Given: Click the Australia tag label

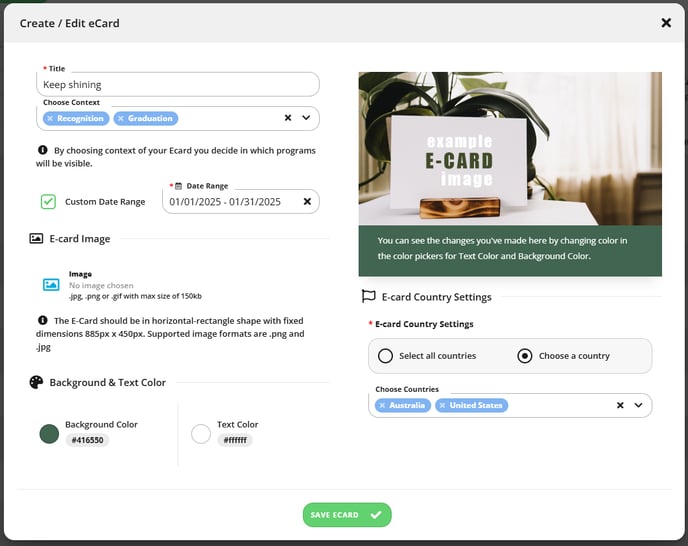Looking at the screenshot, I should 407,405.
